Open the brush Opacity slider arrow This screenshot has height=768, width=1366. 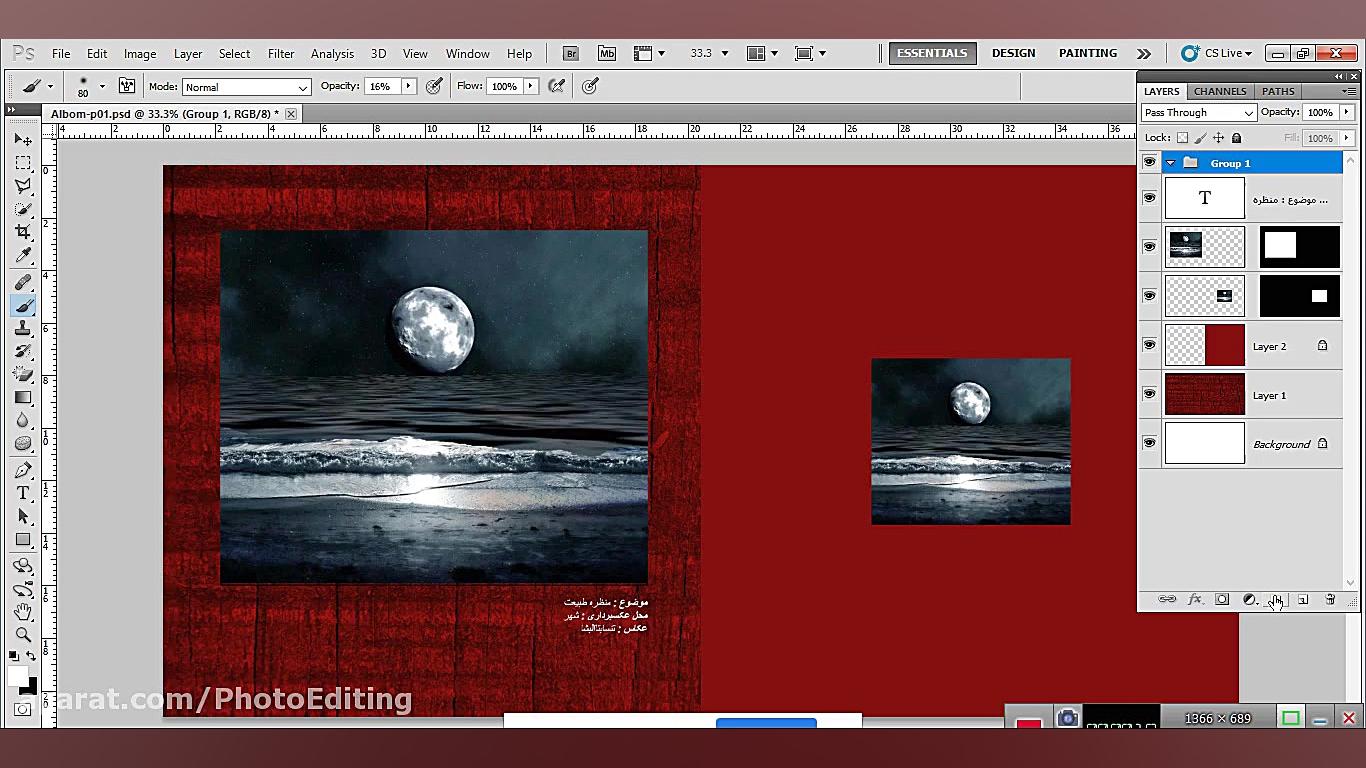point(408,87)
